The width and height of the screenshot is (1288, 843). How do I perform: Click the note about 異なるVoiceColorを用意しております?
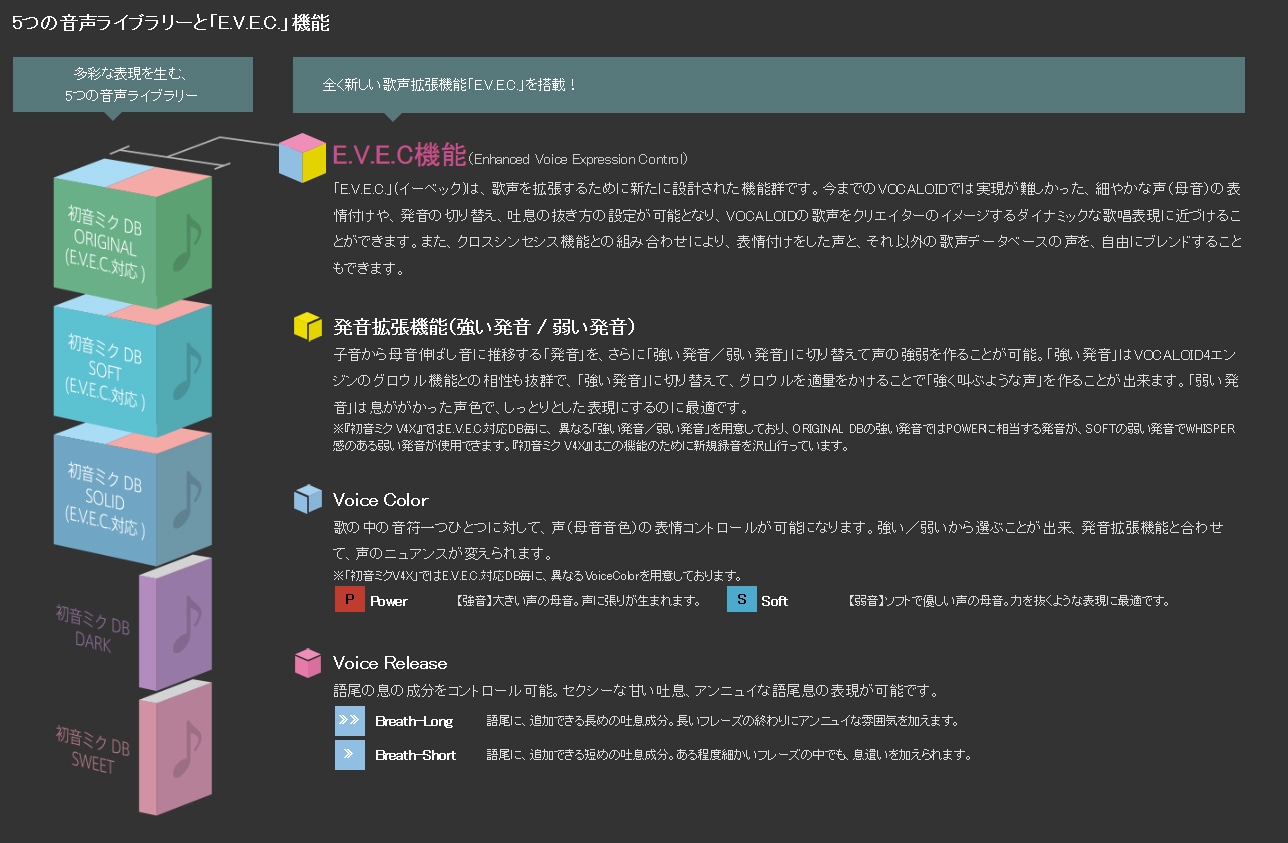point(538,575)
